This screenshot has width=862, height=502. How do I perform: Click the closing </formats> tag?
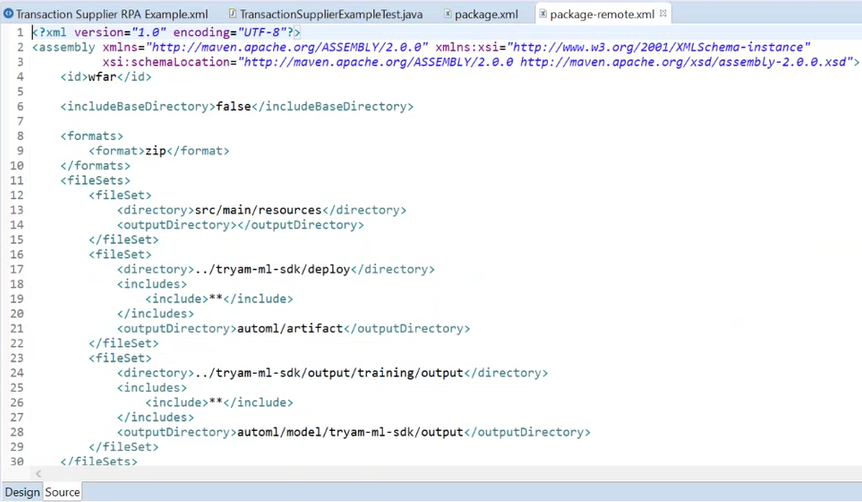[x=95, y=166]
